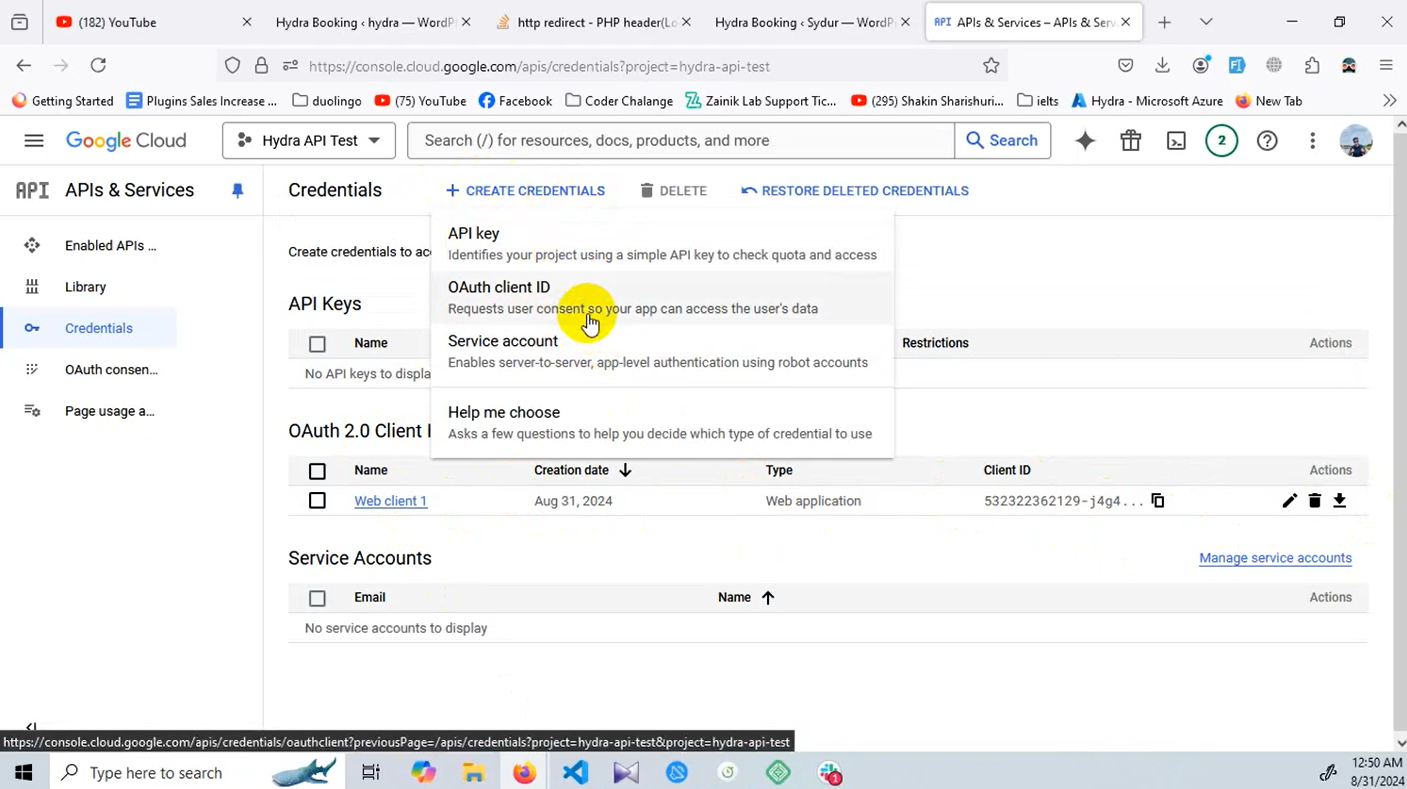This screenshot has width=1407, height=789.
Task: Pin APIs & Services with the pin icon
Action: (237, 190)
